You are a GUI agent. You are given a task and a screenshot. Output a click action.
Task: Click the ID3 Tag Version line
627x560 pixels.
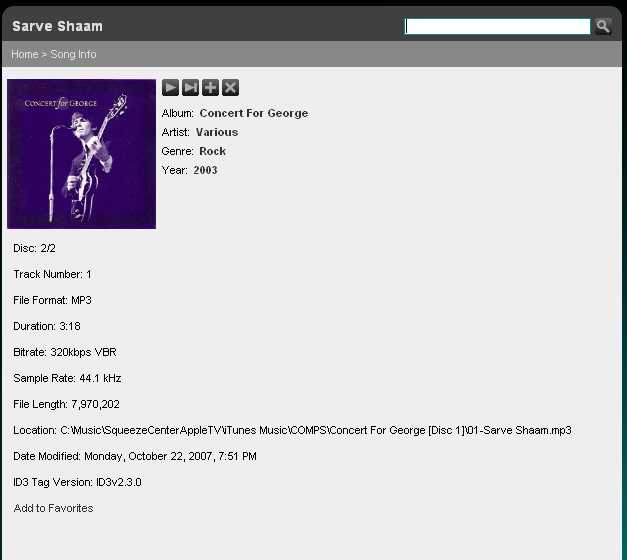[x=77, y=482]
